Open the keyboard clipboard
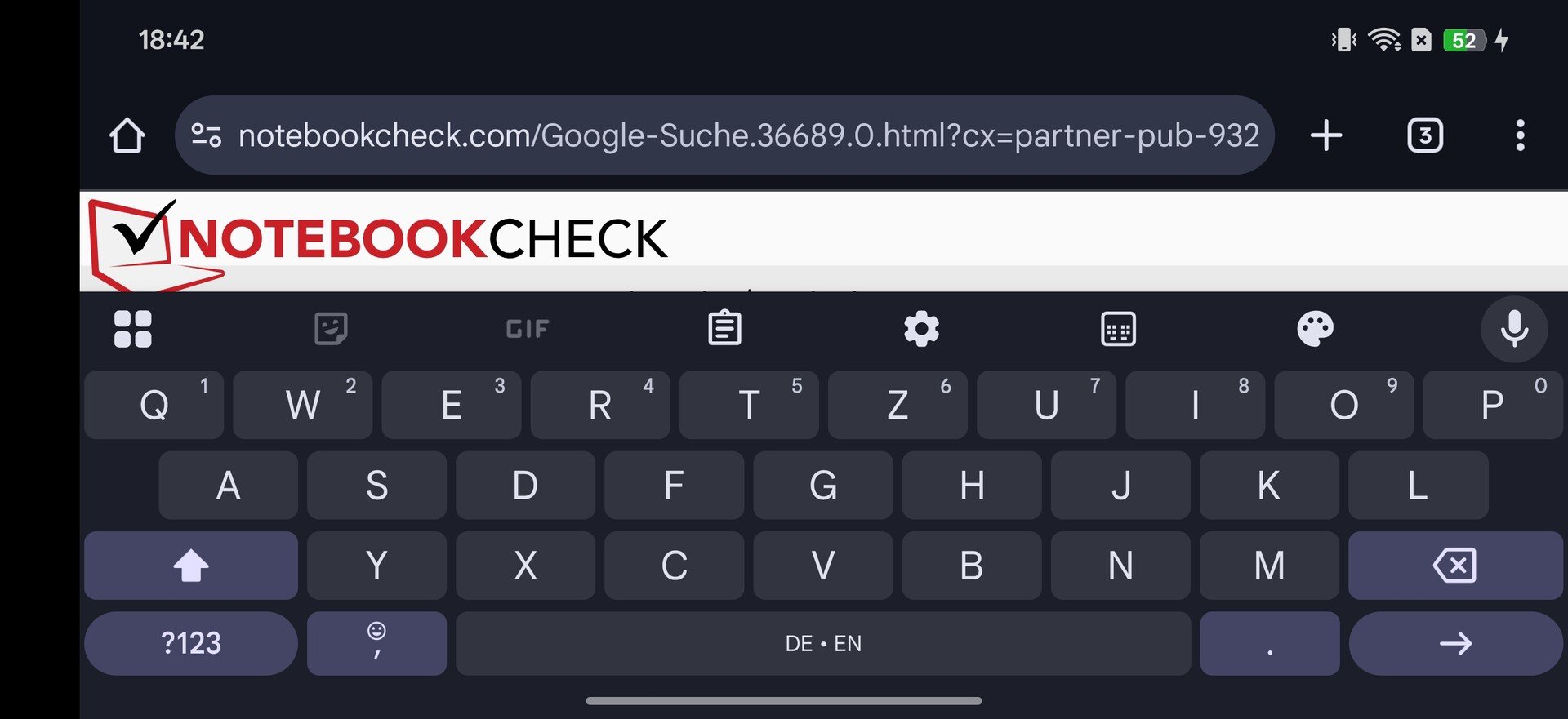This screenshot has width=1568, height=719. tap(724, 328)
